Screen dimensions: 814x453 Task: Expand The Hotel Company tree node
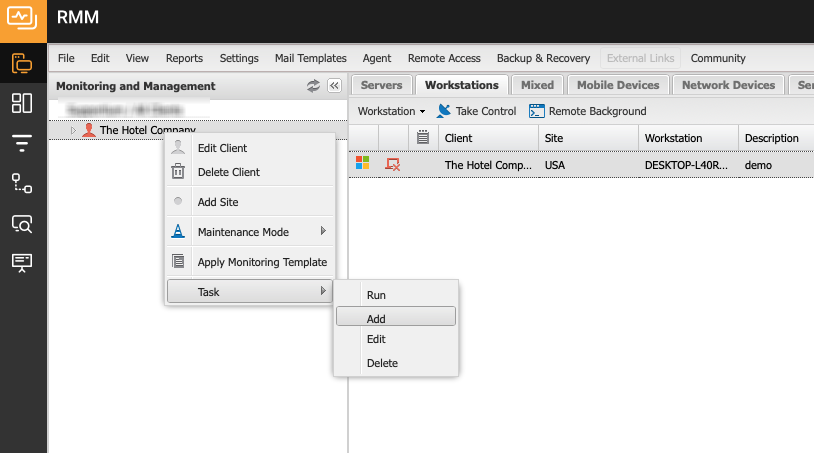[73, 130]
